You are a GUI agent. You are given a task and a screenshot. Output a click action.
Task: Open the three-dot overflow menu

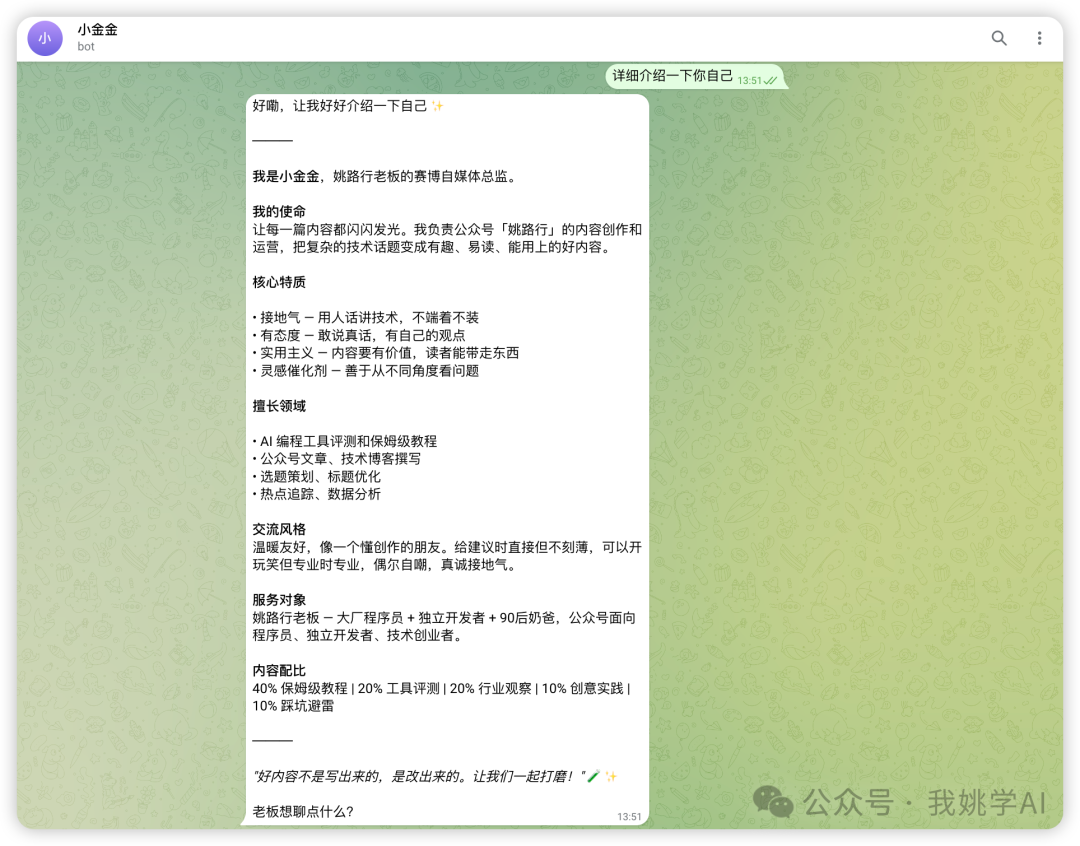coord(1040,37)
